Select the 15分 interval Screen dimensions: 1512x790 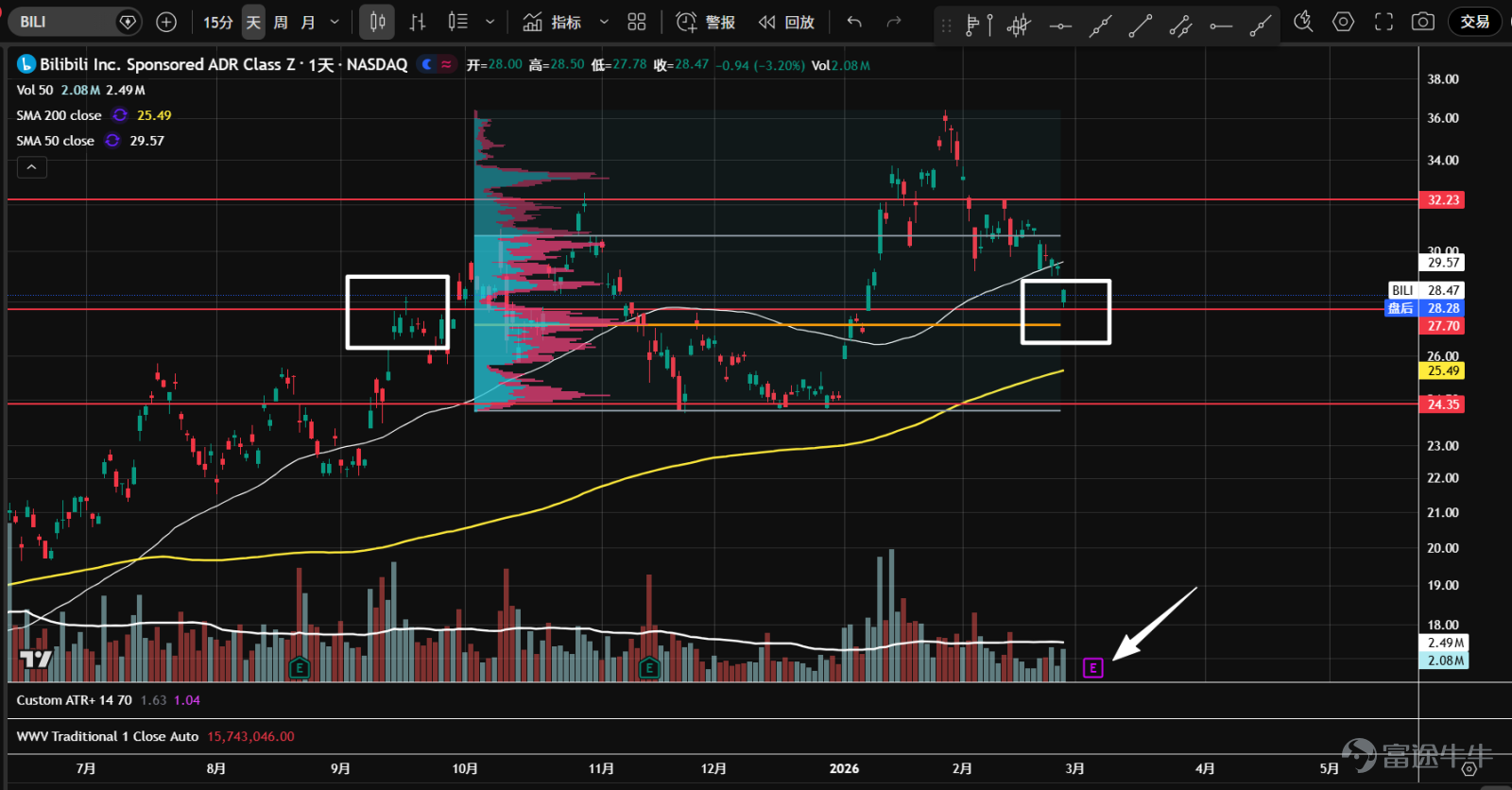[218, 22]
